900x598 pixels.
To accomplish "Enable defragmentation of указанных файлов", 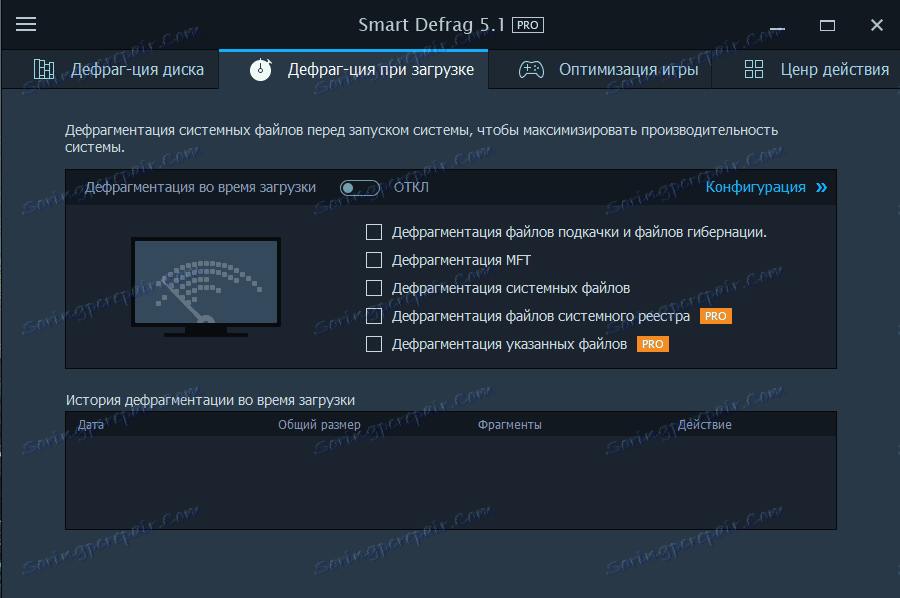I will click(x=374, y=343).
